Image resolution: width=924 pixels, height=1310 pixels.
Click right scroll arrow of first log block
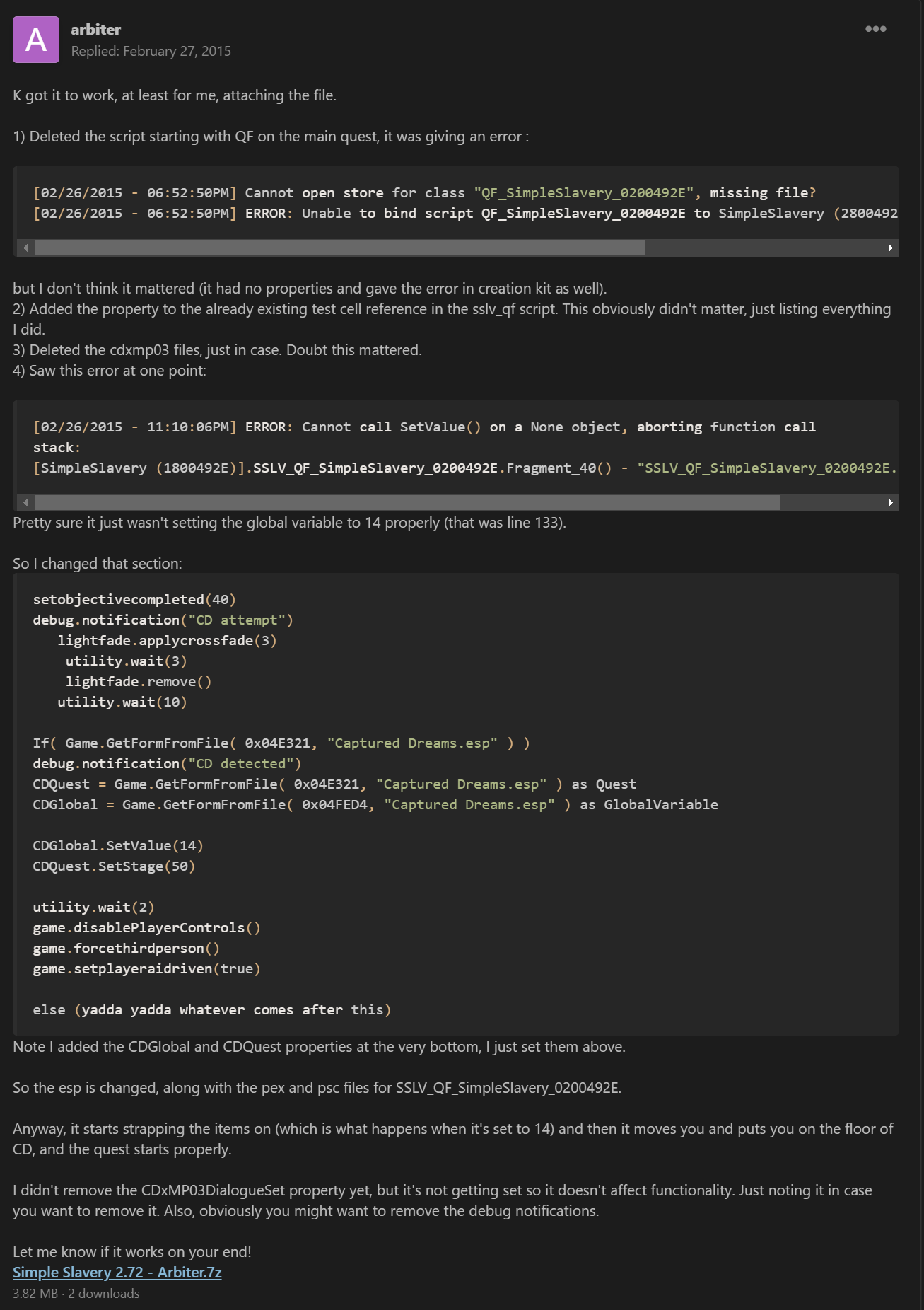coord(890,248)
